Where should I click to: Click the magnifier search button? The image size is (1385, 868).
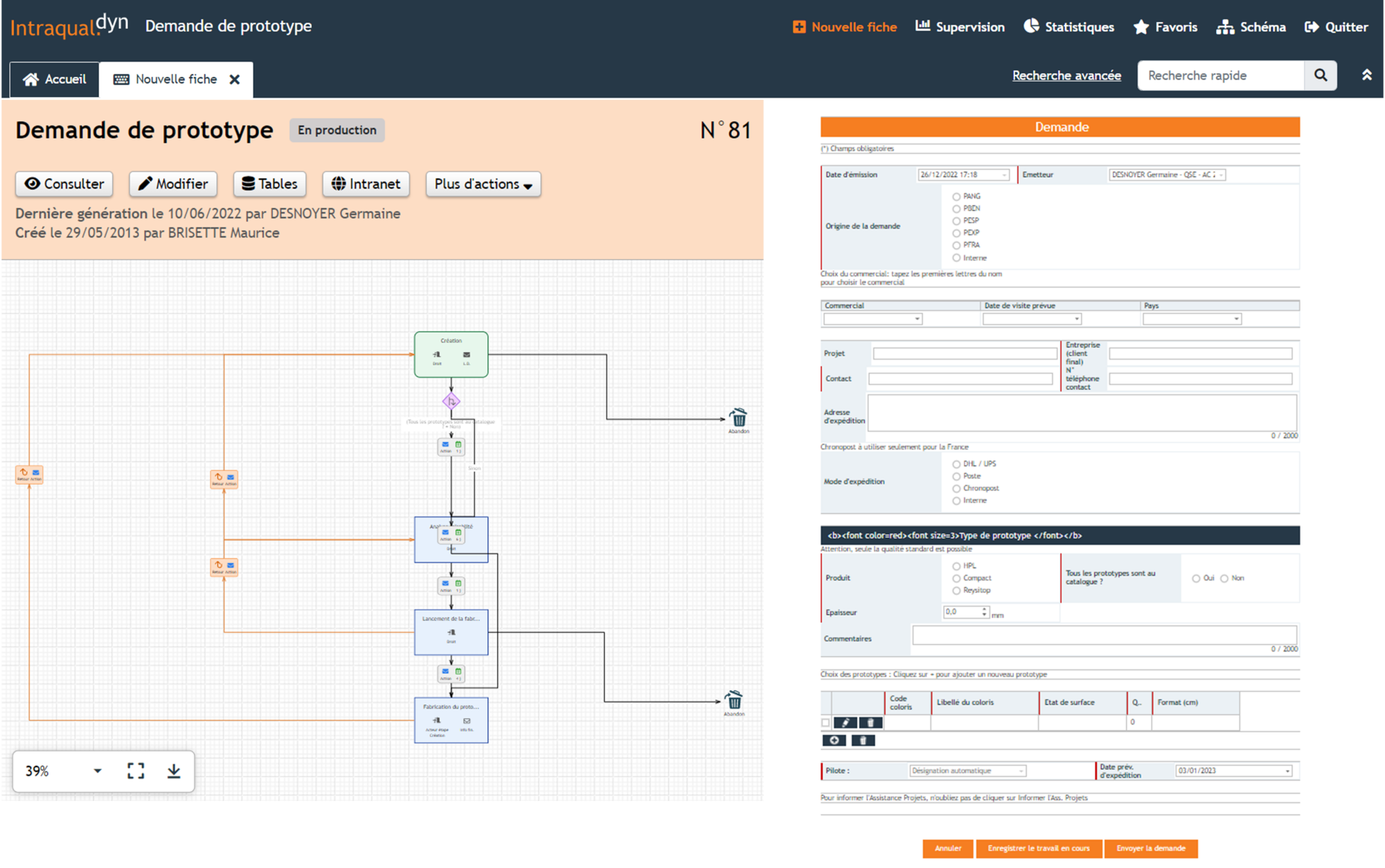tap(1321, 75)
